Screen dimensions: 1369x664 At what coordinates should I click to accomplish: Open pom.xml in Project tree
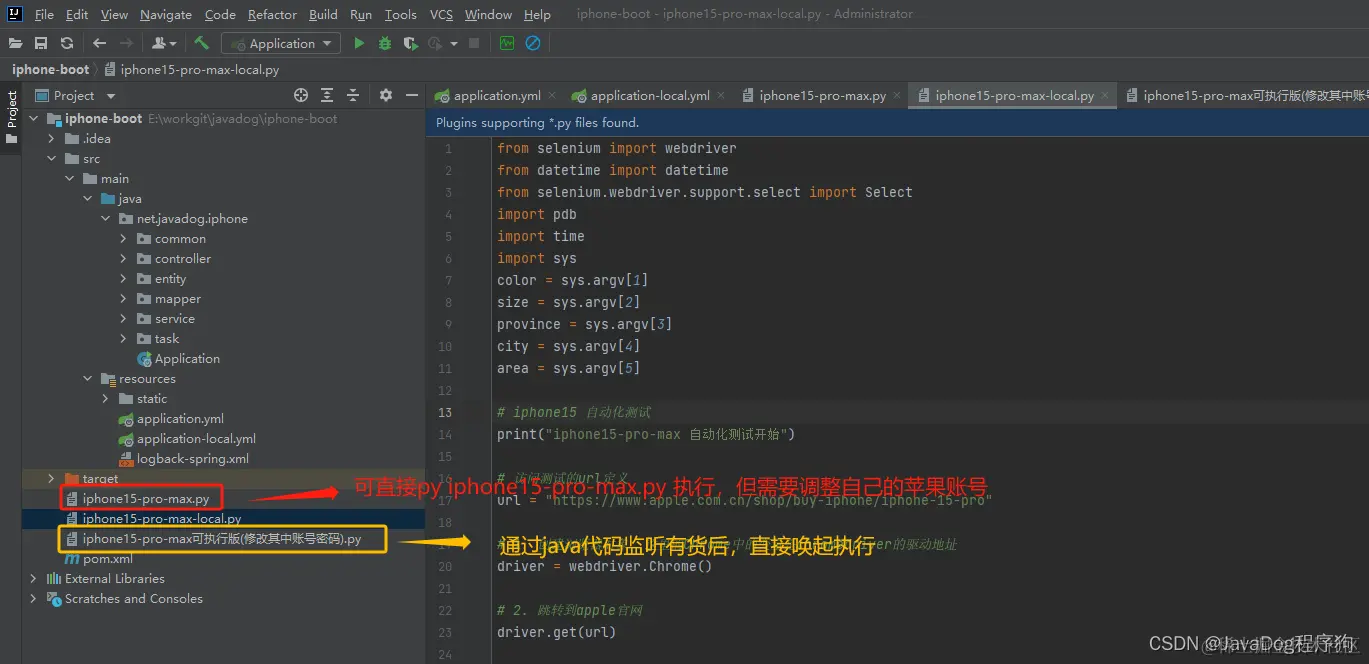(x=107, y=559)
